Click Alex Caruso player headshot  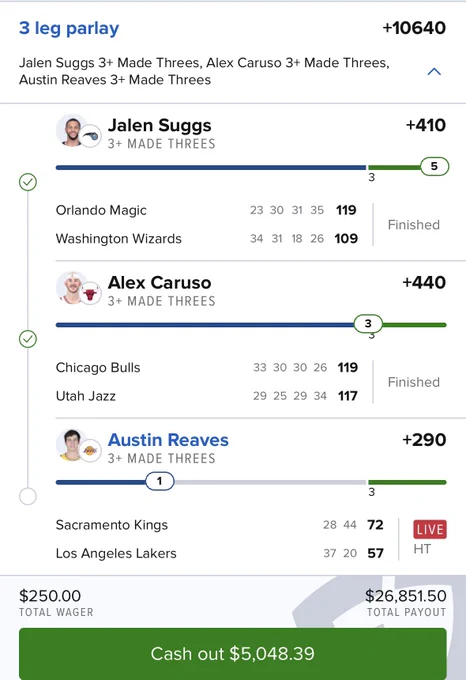[72, 288]
